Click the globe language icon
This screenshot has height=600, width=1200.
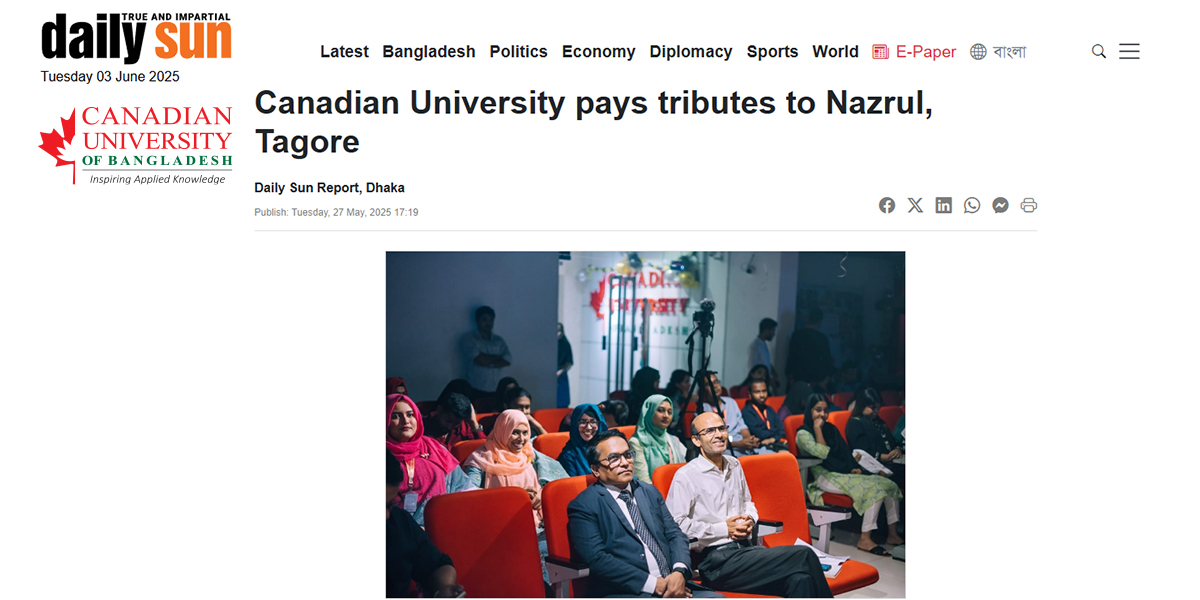coord(978,52)
